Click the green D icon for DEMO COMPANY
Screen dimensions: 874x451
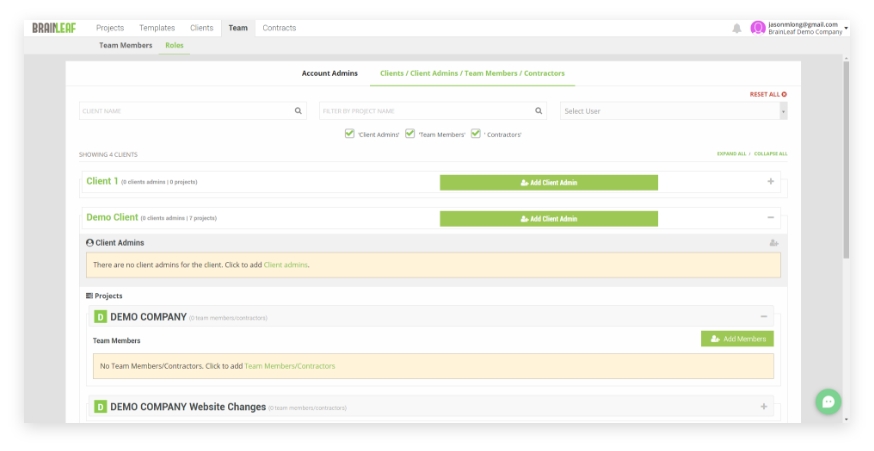[100, 317]
